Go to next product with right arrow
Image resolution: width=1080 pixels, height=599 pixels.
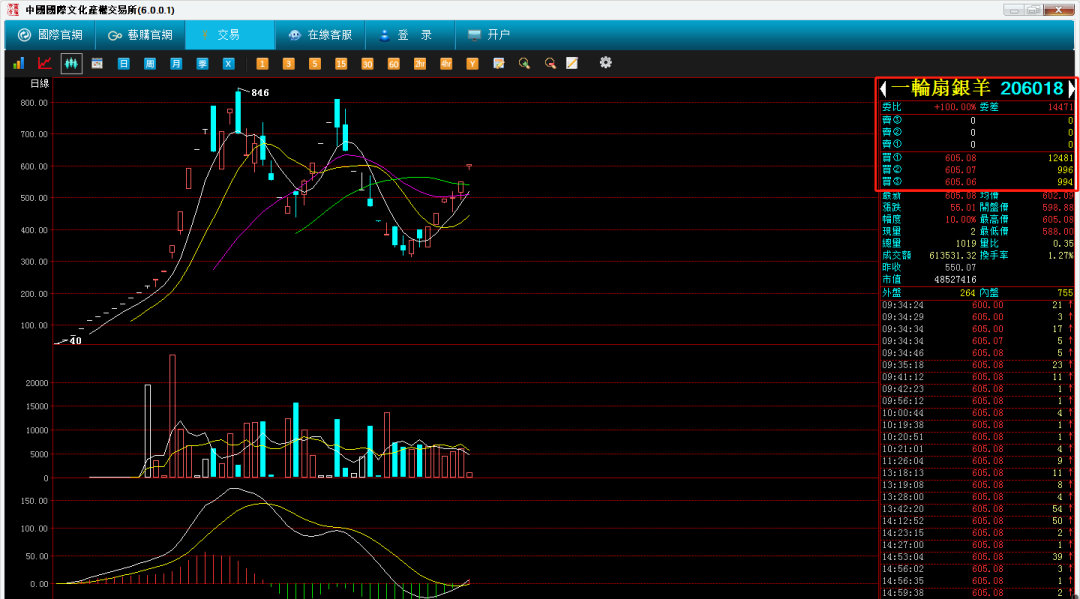click(x=1071, y=88)
